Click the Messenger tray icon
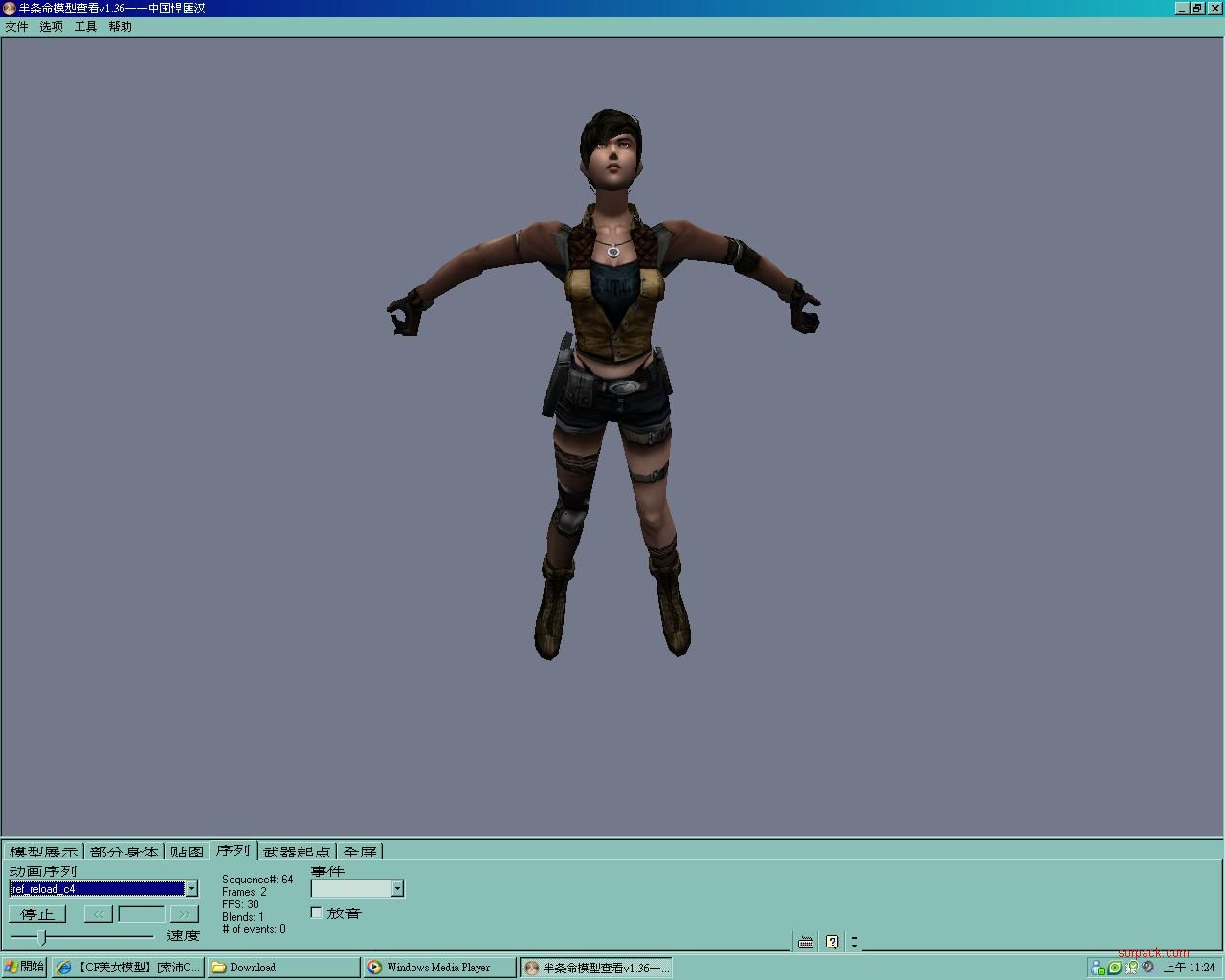Viewport: 1225px width, 980px height. pos(1099,968)
